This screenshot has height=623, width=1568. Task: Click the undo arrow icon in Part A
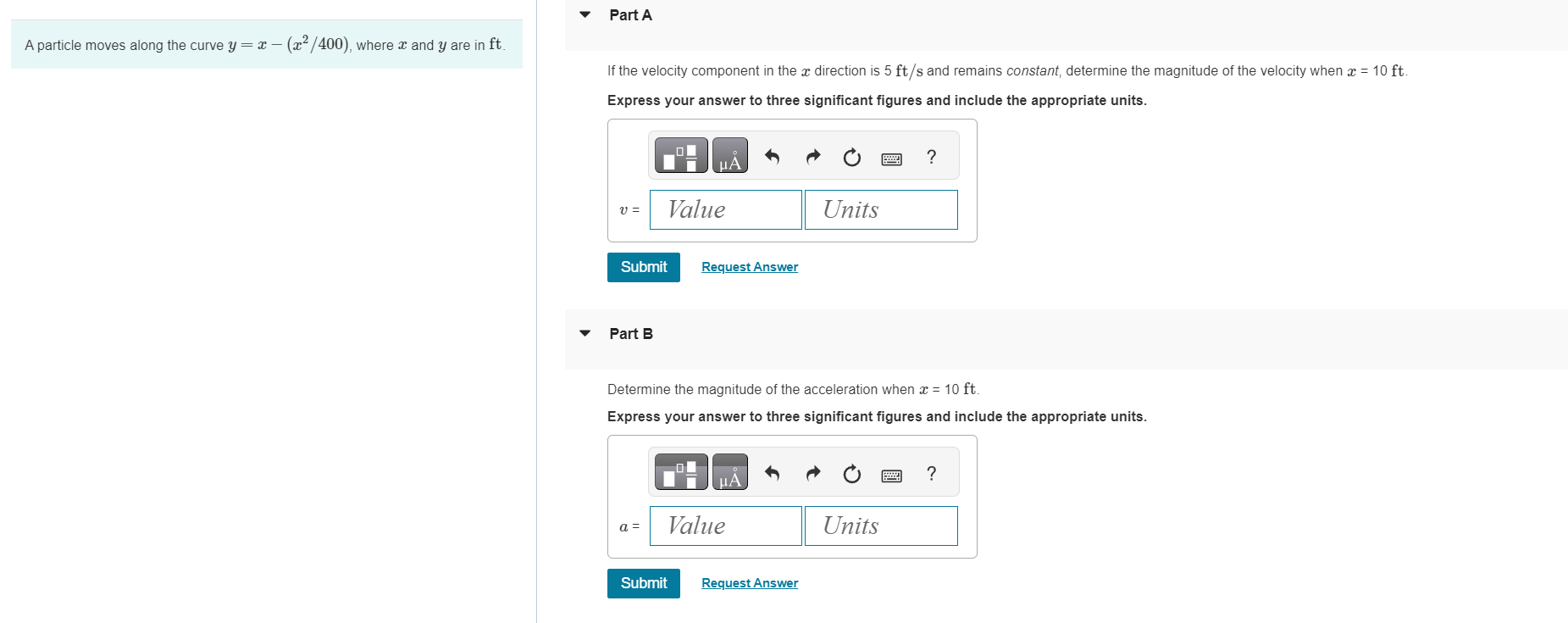tap(772, 156)
